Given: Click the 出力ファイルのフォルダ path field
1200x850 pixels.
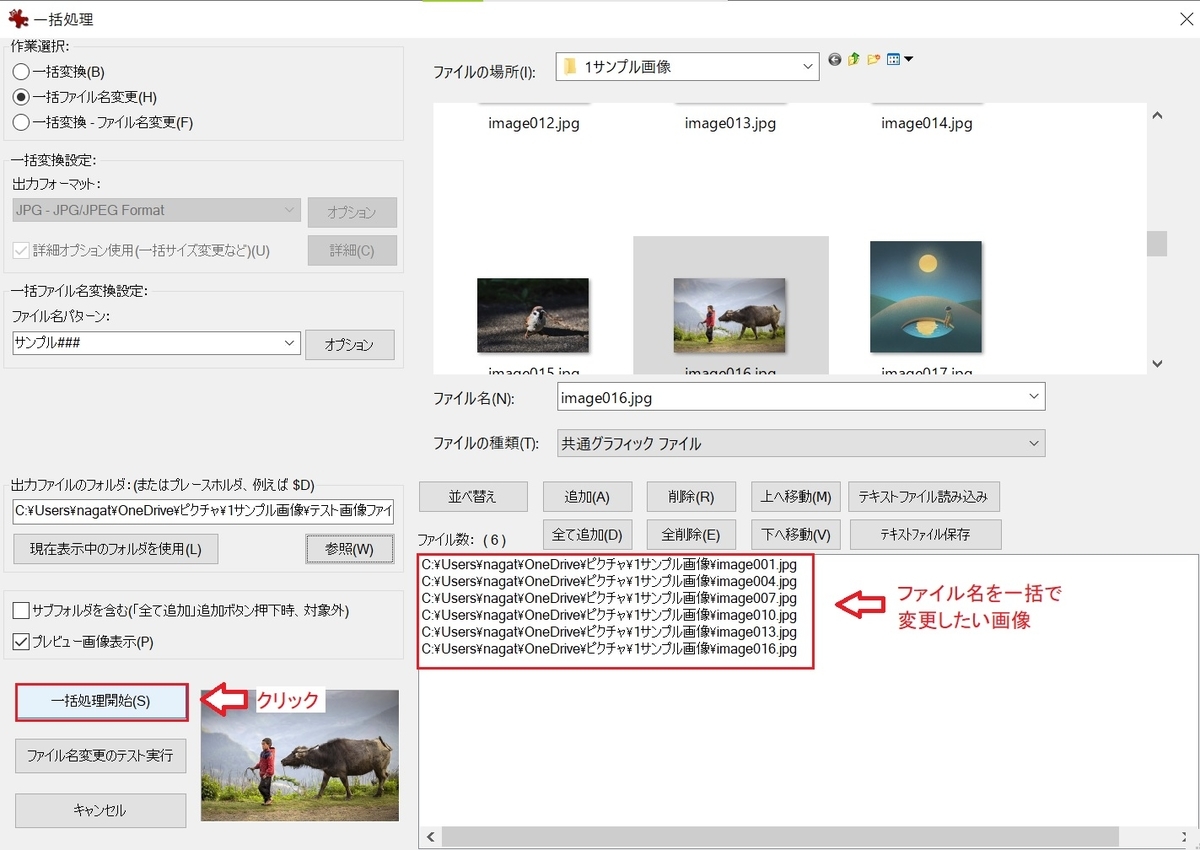Looking at the screenshot, I should point(203,511).
